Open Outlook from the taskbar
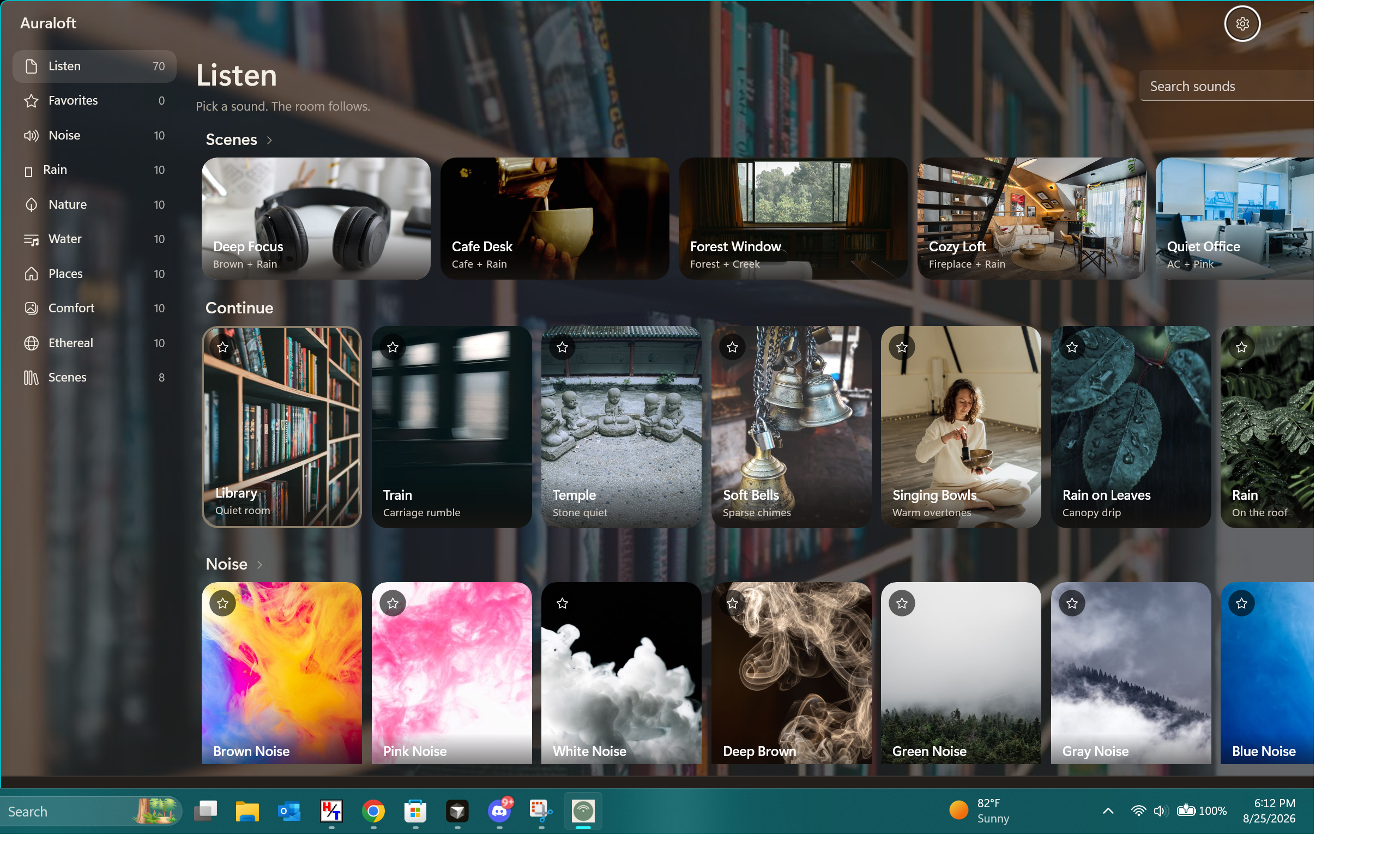The height and width of the screenshot is (853, 1400). [x=289, y=811]
